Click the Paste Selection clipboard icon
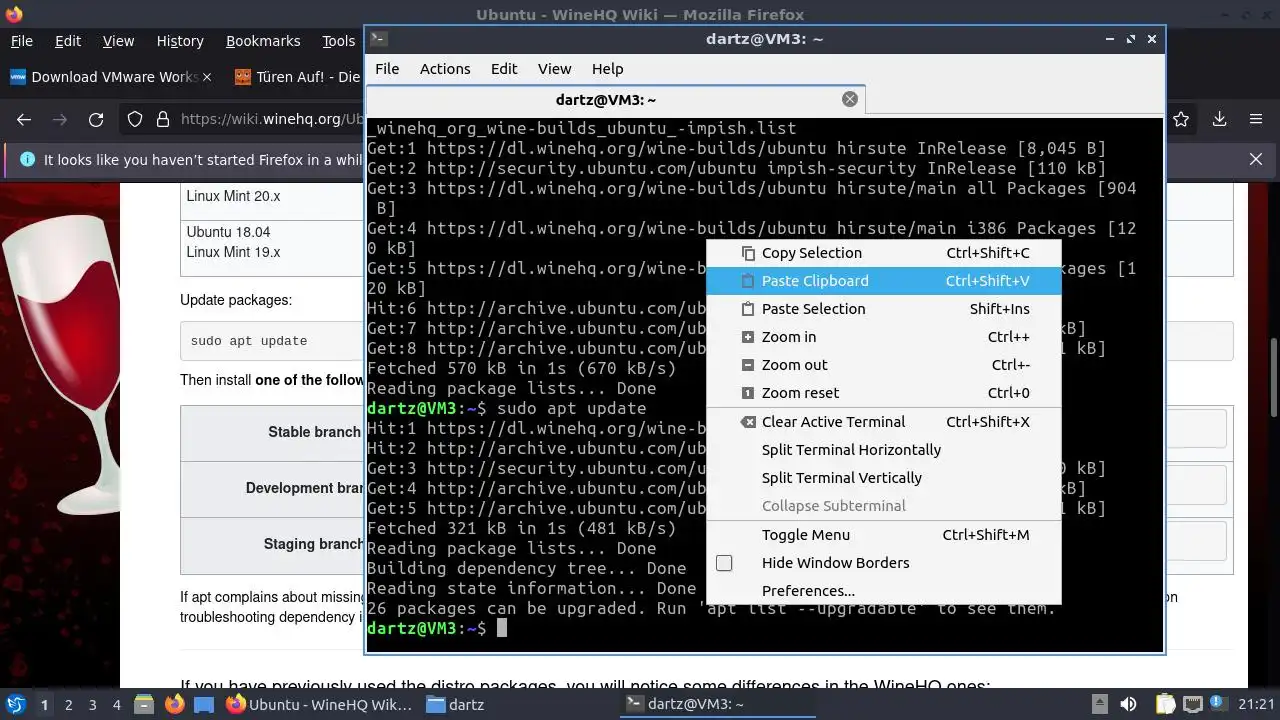Image resolution: width=1280 pixels, height=720 pixels. click(747, 309)
